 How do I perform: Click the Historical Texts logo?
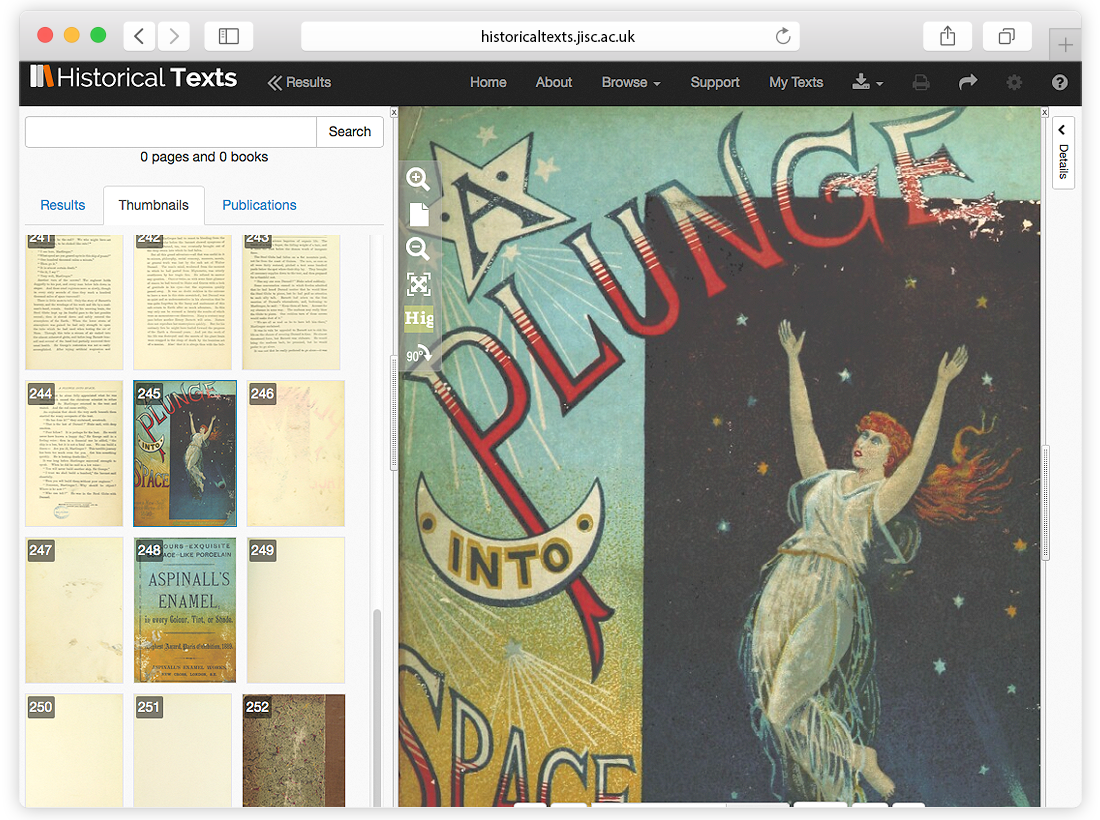coord(133,77)
